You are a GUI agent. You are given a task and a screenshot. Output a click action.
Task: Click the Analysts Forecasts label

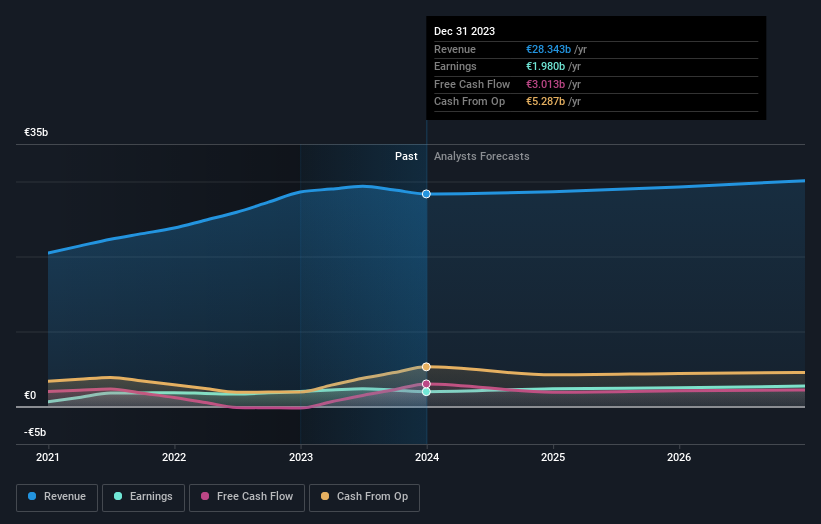tap(482, 156)
